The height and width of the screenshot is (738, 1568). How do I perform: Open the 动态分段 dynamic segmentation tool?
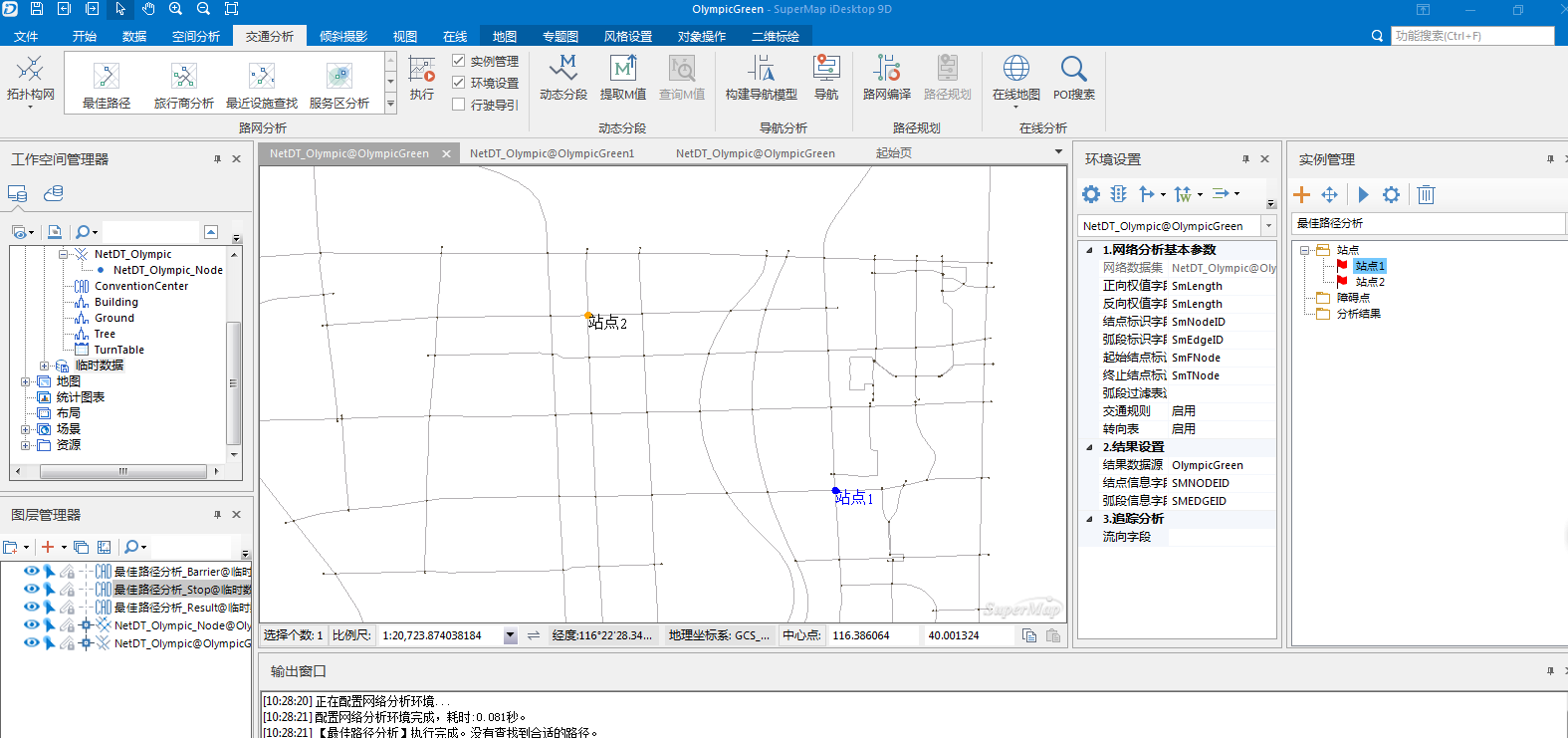coord(563,79)
